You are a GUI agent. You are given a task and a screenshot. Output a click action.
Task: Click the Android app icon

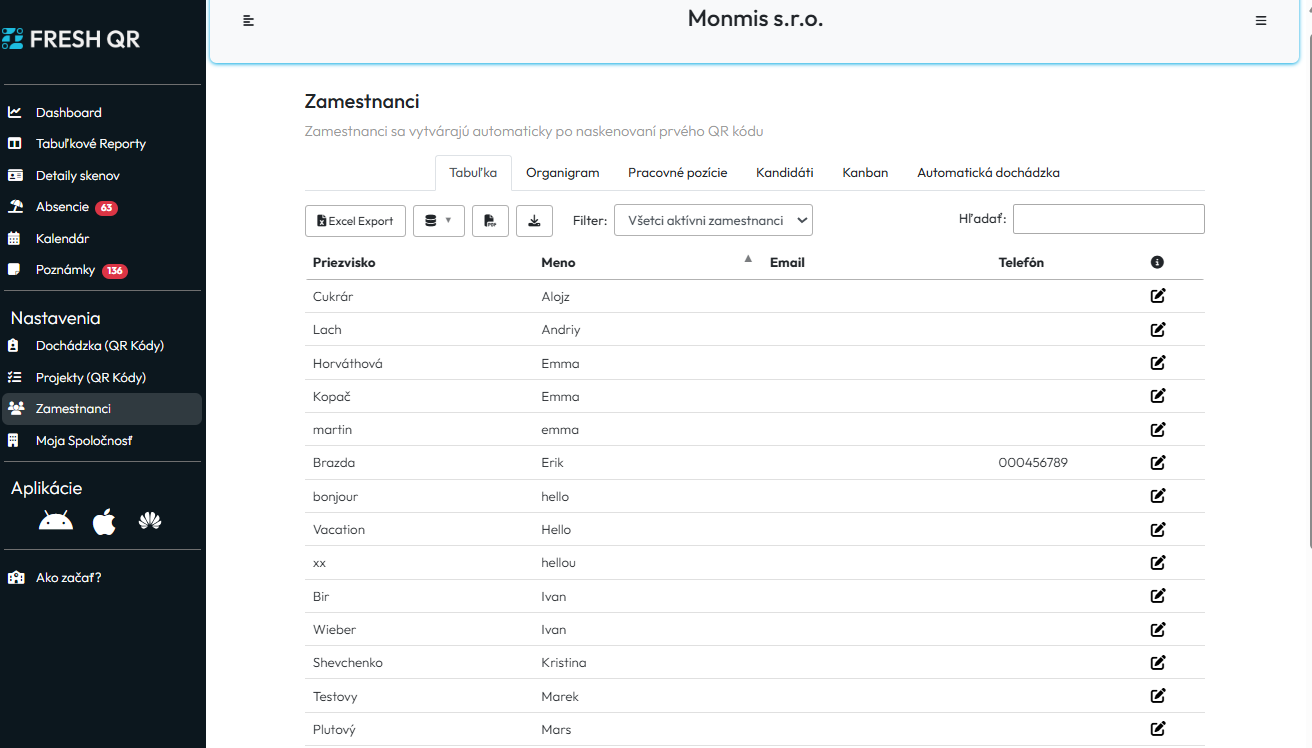56,521
